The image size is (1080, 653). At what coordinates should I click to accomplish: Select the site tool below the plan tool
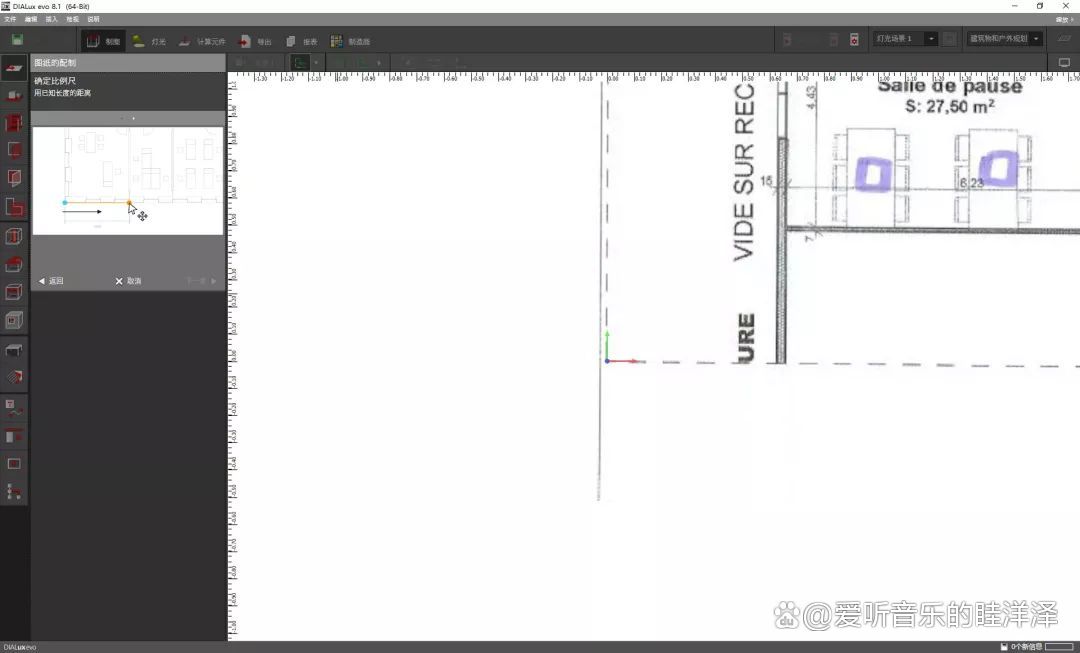(14, 96)
